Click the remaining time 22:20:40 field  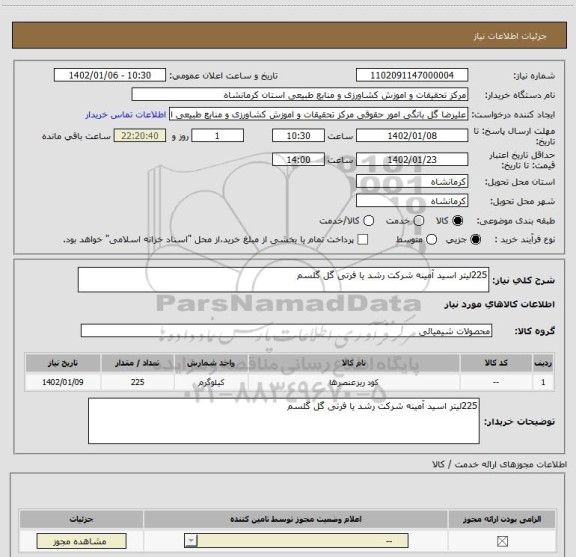(140, 136)
